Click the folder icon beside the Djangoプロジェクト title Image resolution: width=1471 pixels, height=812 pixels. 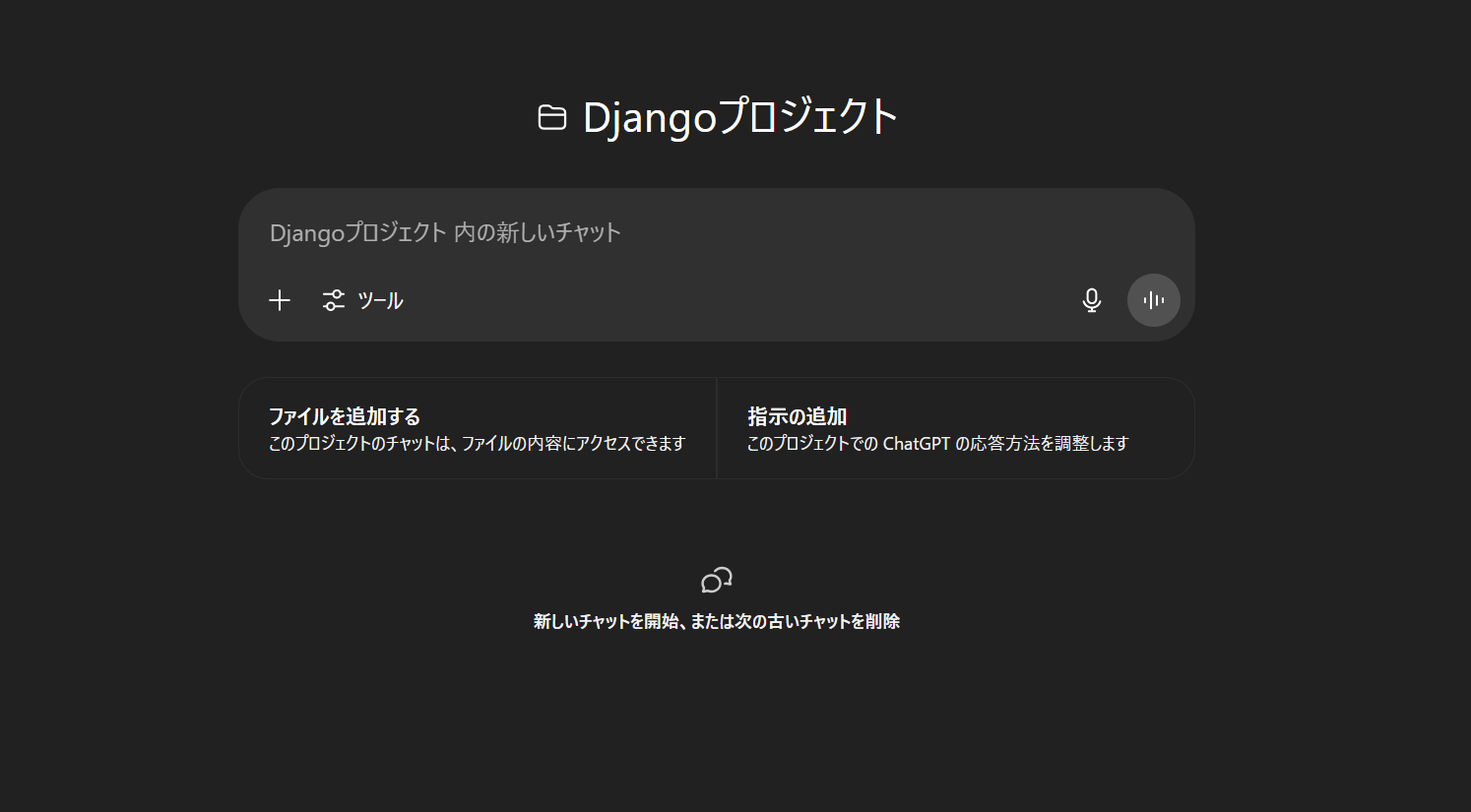[x=551, y=117]
